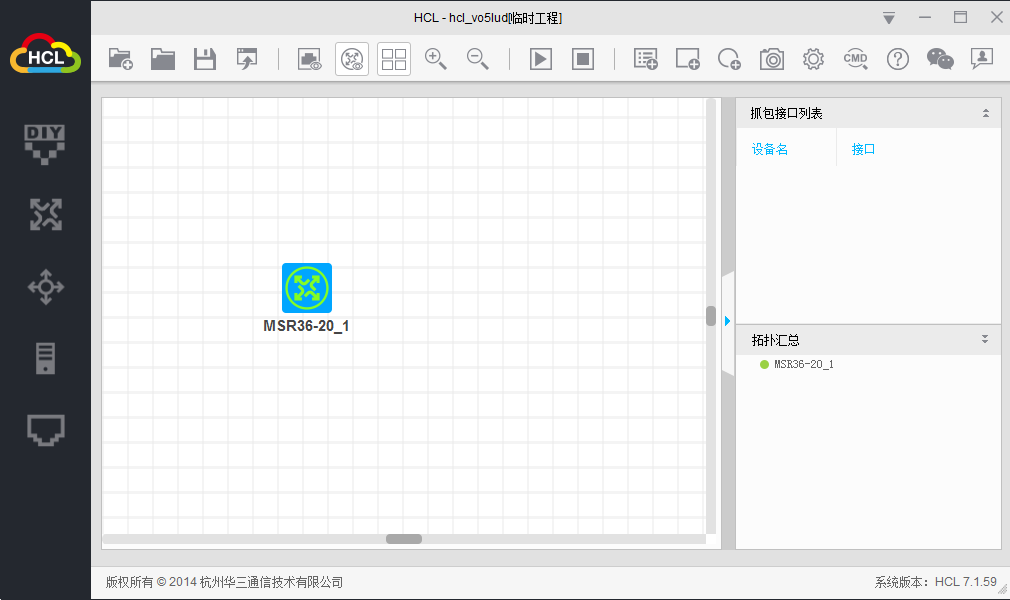Open an existing project folder
Image resolution: width=1010 pixels, height=600 pixels.
pos(163,59)
